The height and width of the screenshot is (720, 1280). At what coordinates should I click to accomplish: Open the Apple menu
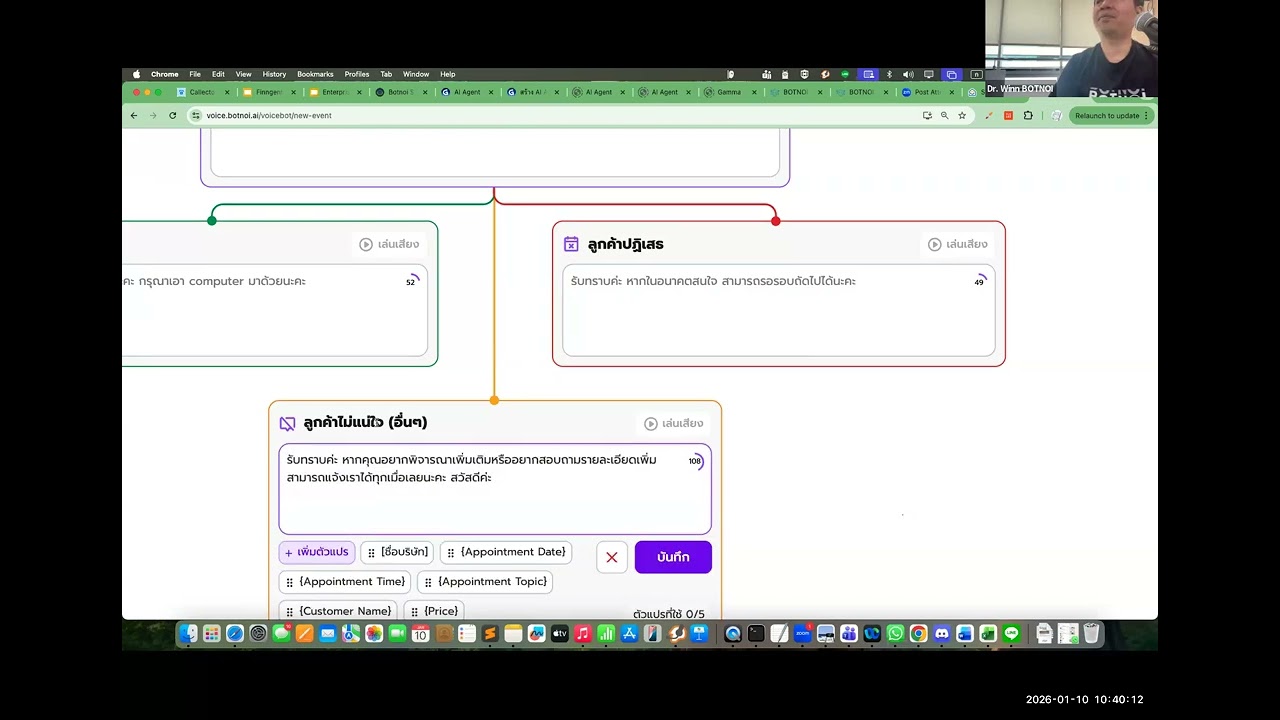click(137, 74)
